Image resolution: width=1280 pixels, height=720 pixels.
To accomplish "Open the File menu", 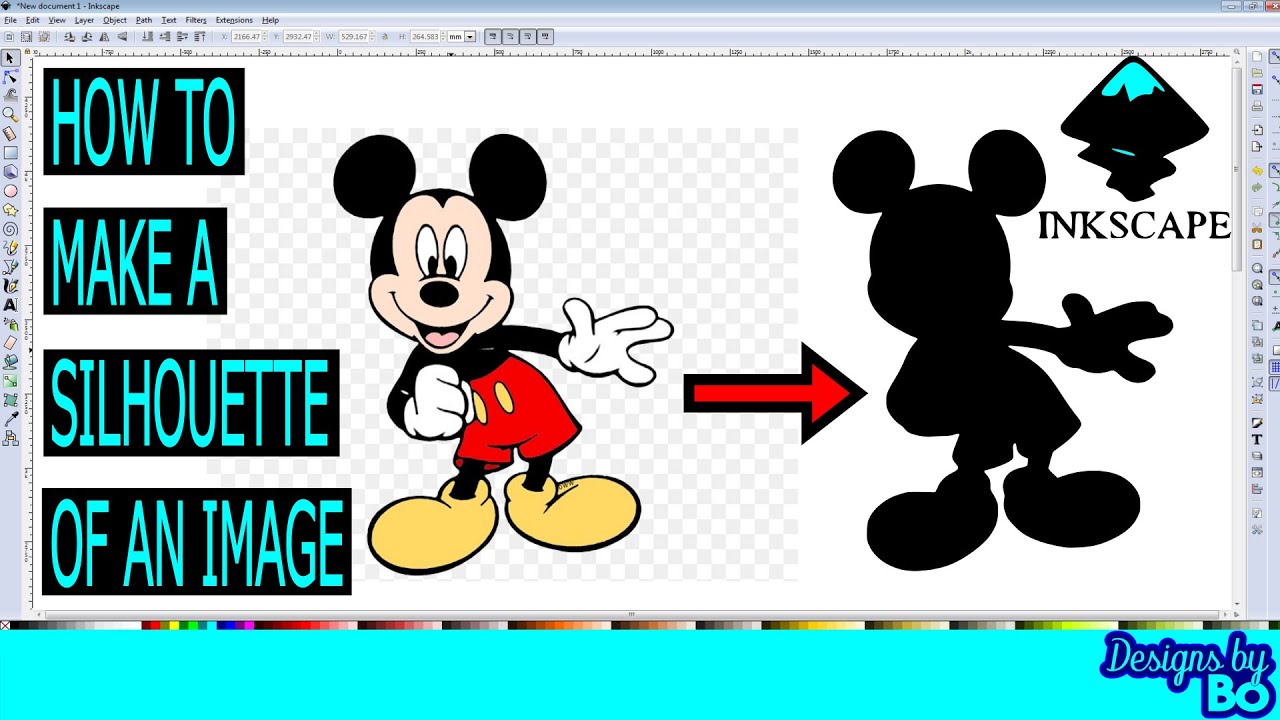I will point(10,20).
